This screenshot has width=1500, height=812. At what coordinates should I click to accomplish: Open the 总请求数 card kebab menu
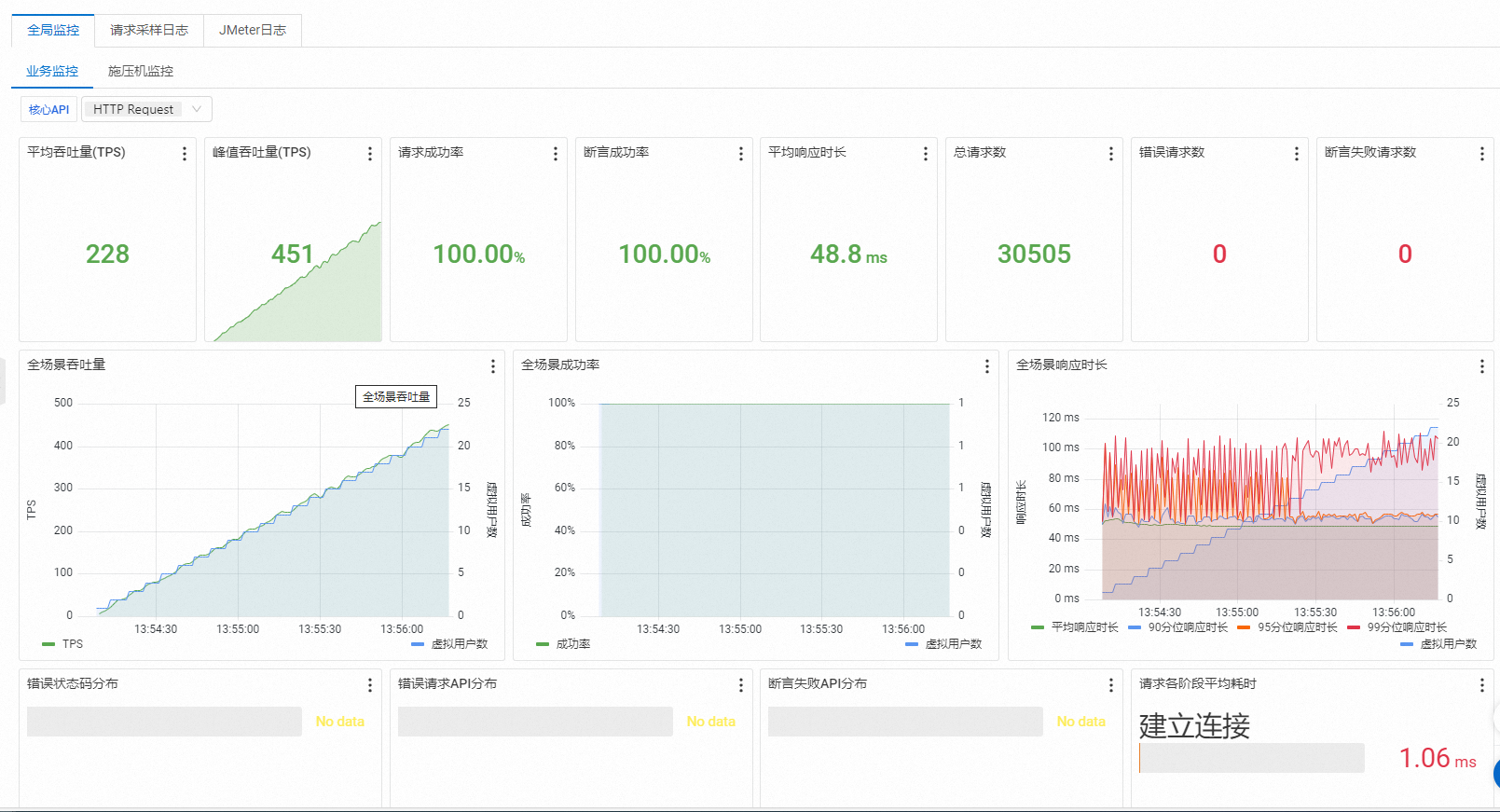coord(1111,154)
